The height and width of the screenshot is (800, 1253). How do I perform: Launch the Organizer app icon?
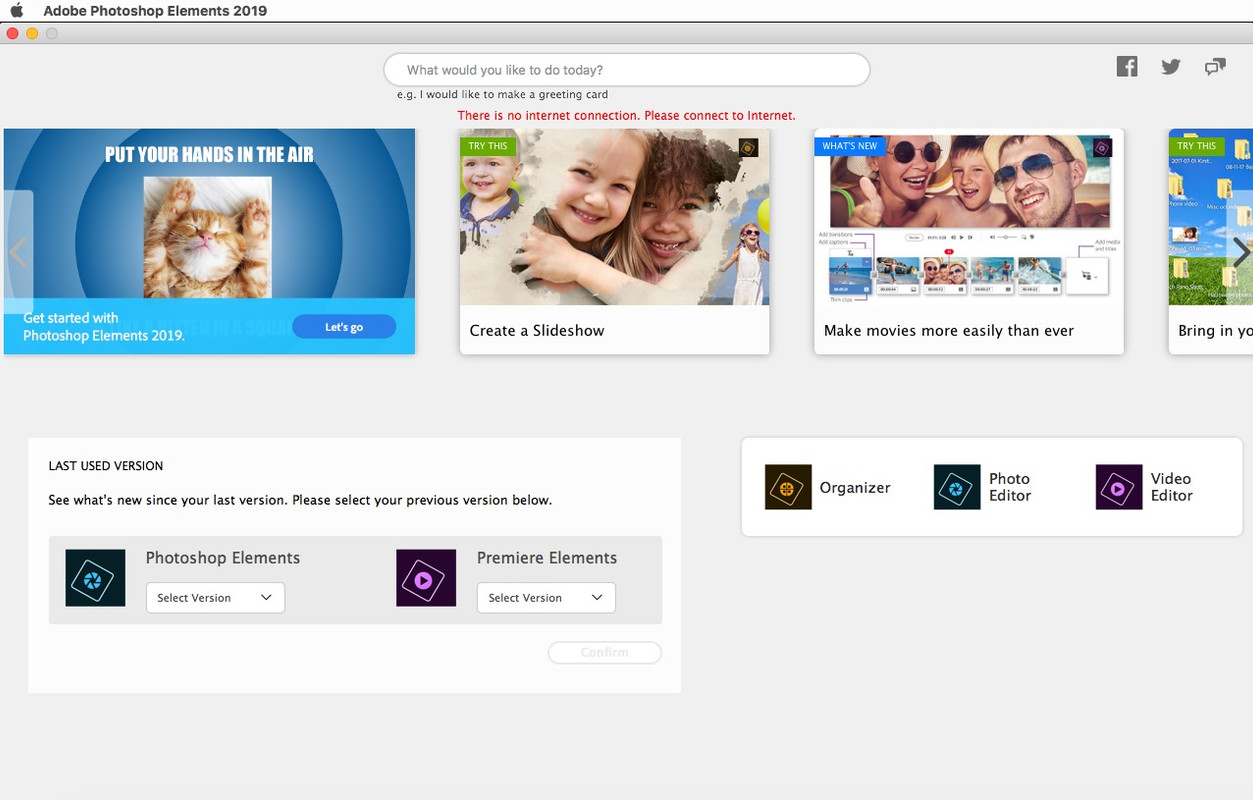click(x=788, y=488)
